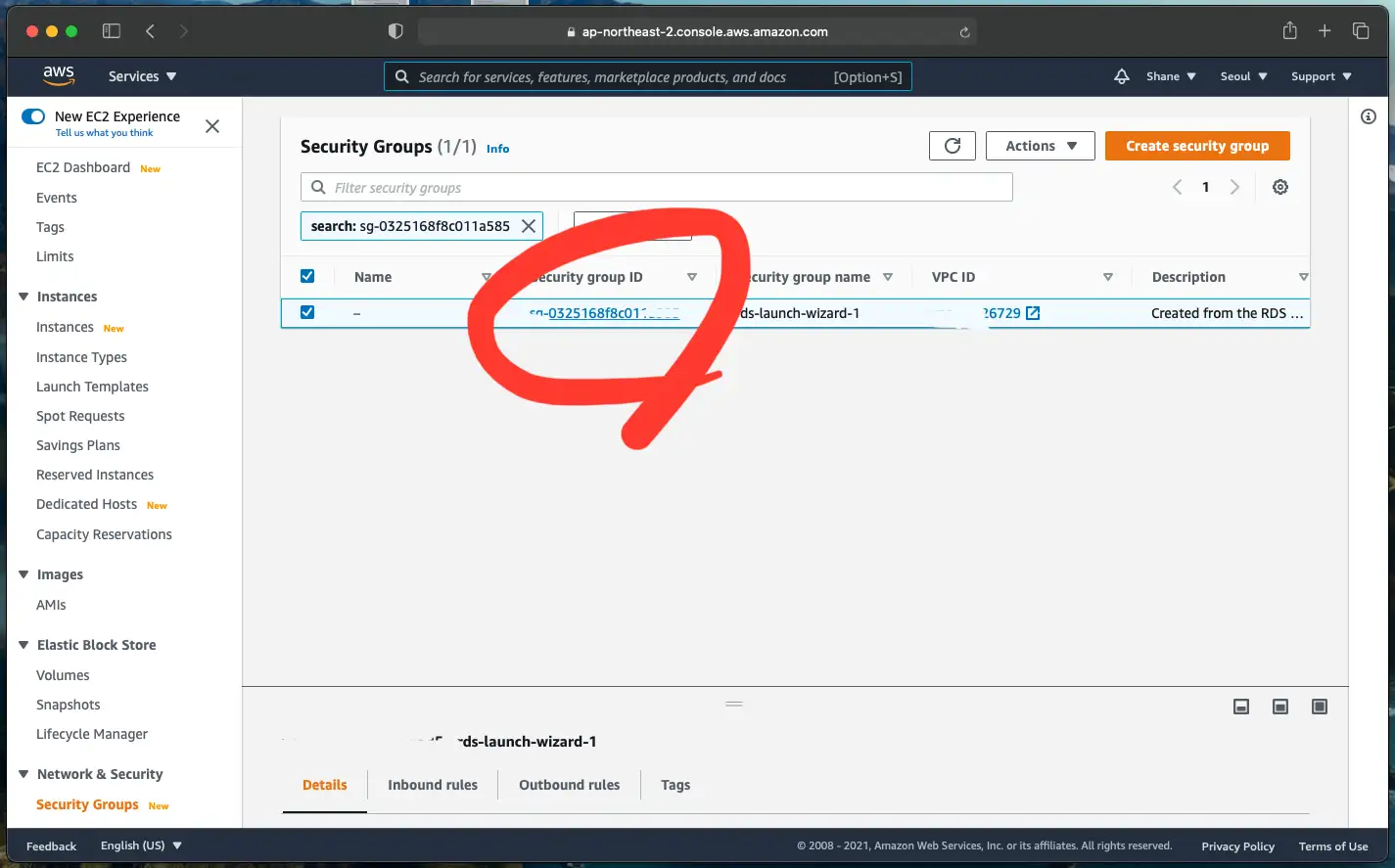This screenshot has width=1395, height=868.
Task: Reload page from the address bar
Action: click(964, 32)
